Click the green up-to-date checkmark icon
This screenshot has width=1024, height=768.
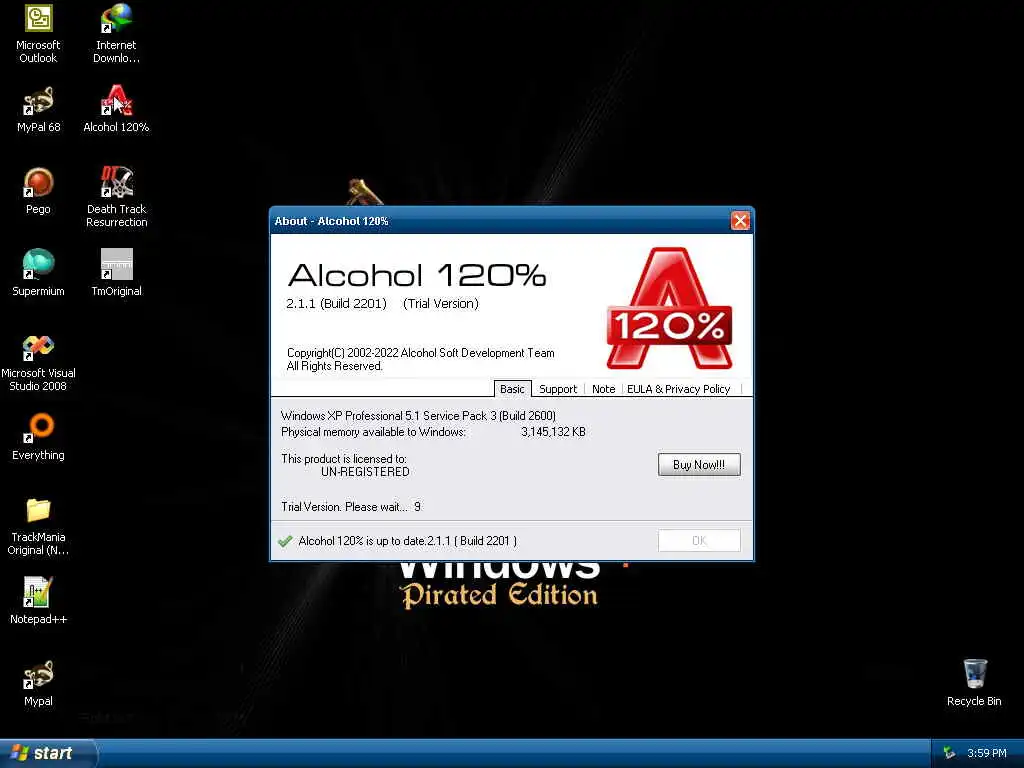[x=285, y=541]
